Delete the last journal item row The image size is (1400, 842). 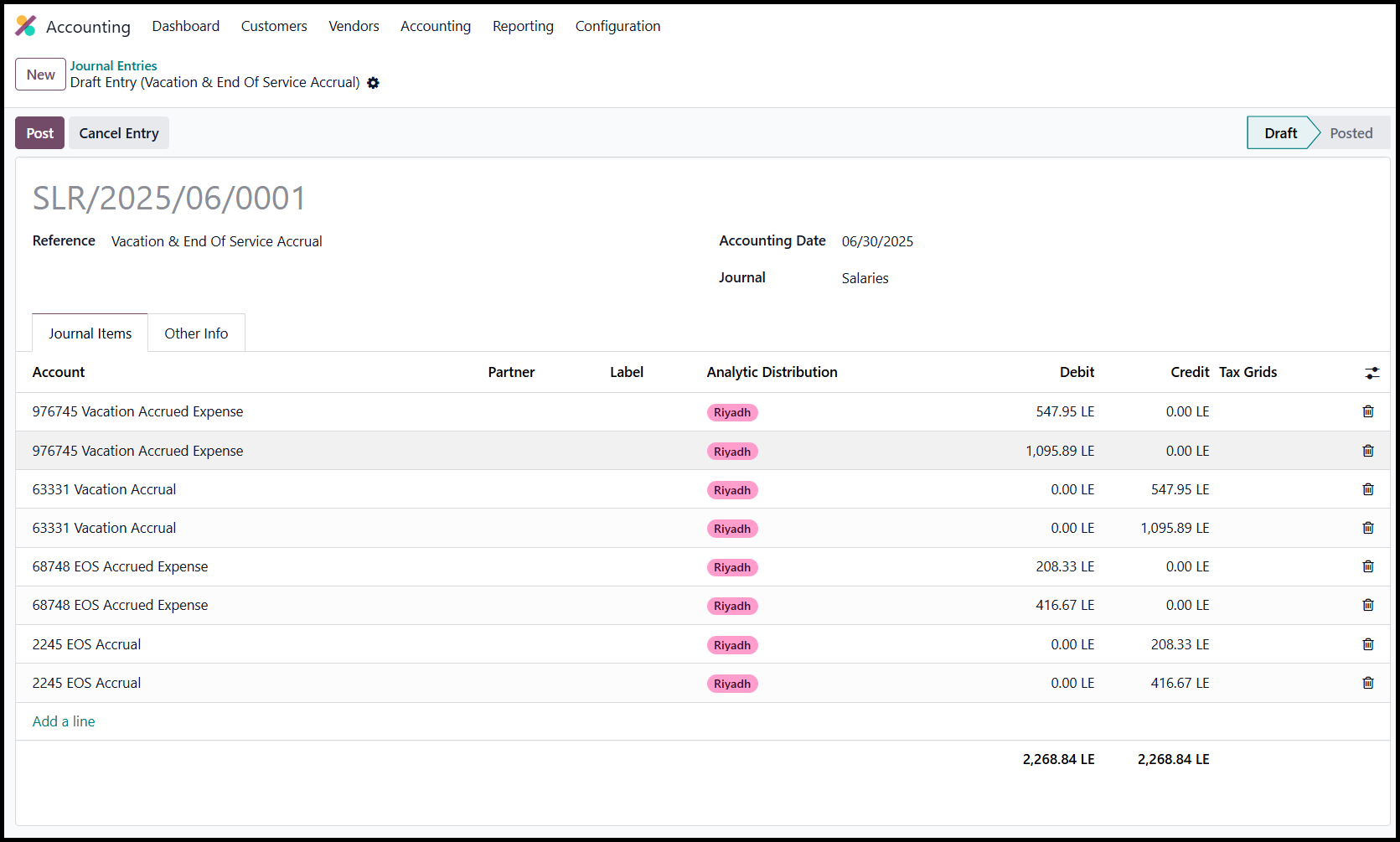coord(1368,683)
